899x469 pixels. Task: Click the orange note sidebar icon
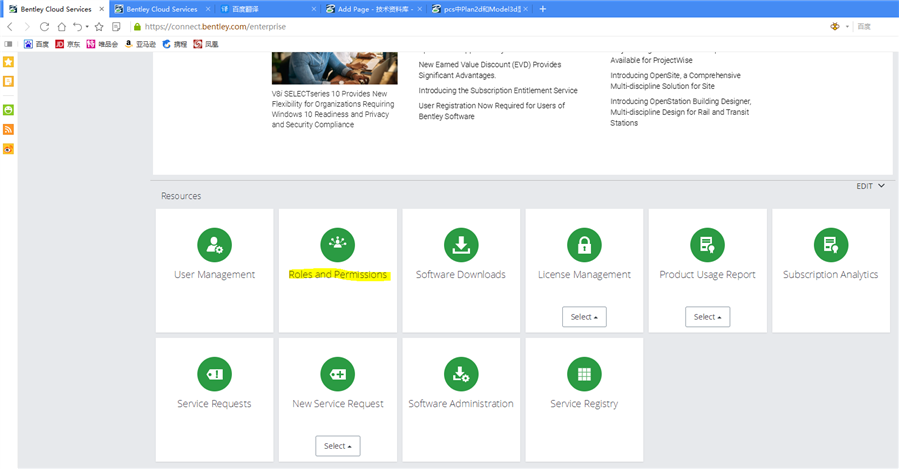pyautogui.click(x=8, y=81)
